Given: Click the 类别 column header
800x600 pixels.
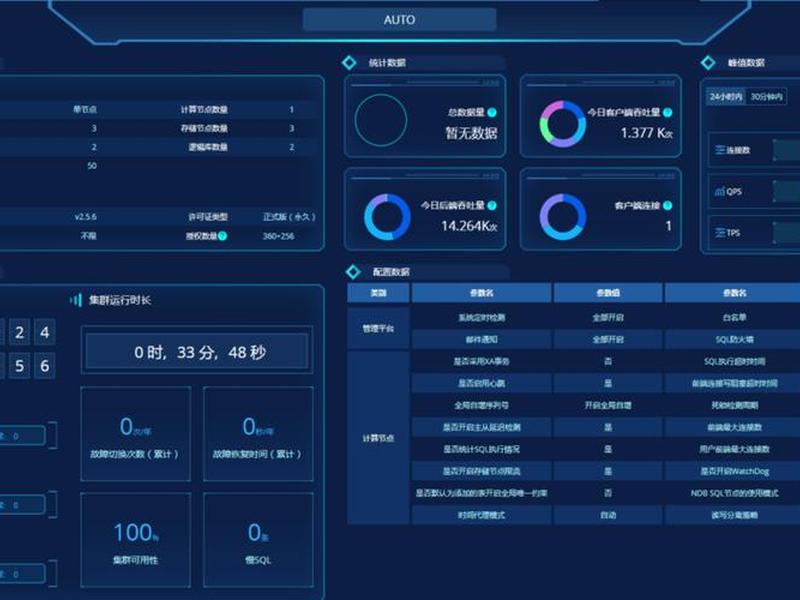Looking at the screenshot, I should [x=378, y=293].
